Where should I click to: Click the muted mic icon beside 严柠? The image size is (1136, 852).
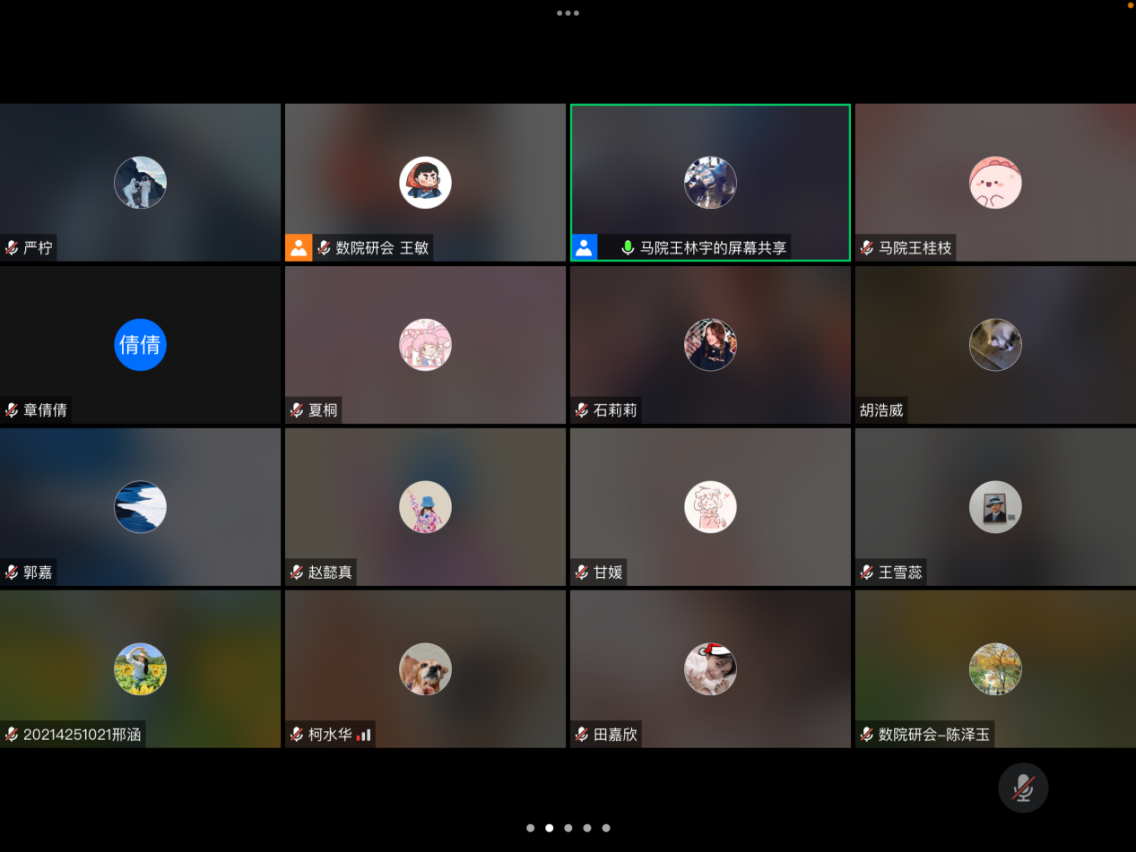12,248
